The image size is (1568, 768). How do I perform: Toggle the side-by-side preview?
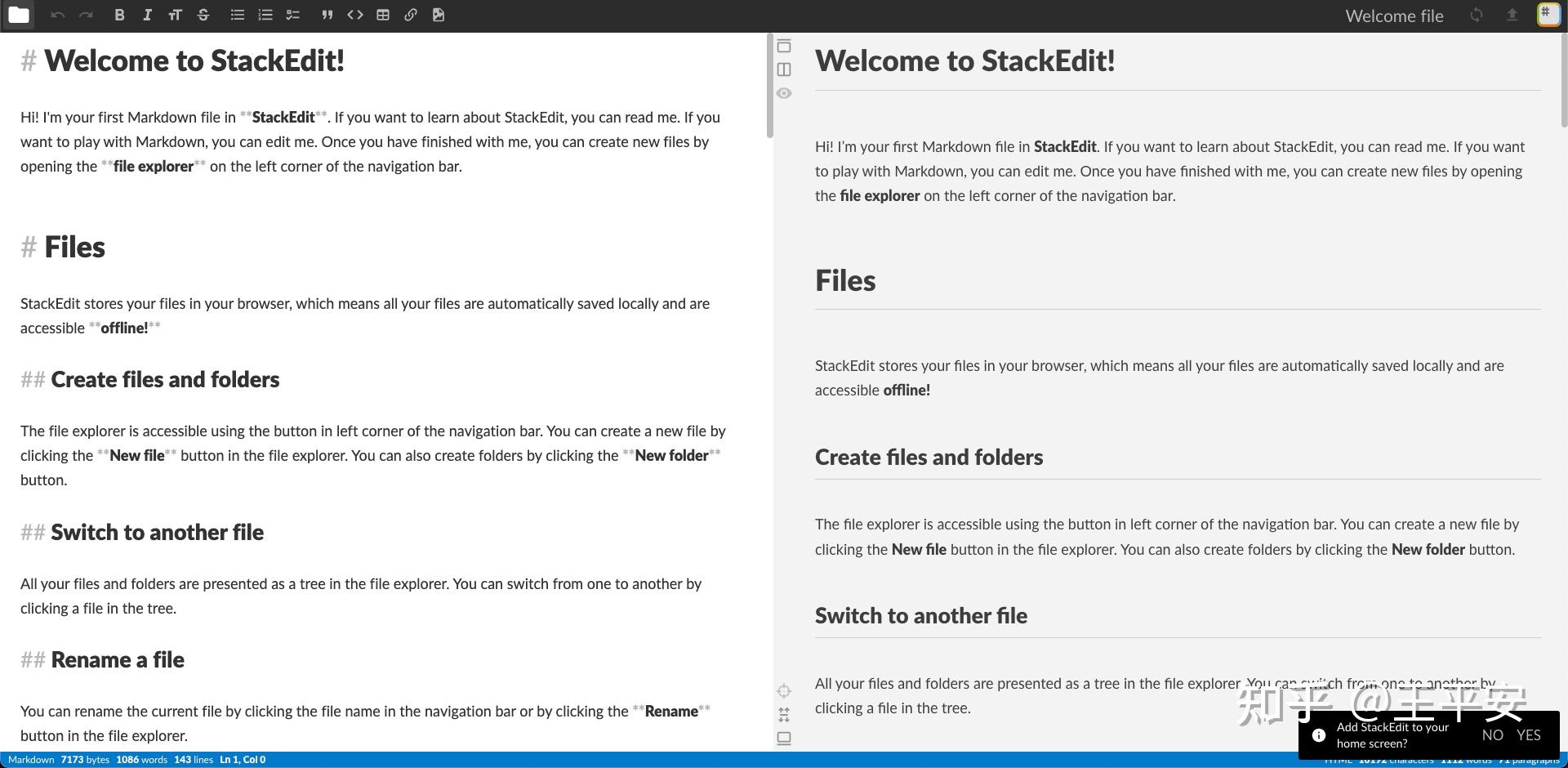pos(784,69)
